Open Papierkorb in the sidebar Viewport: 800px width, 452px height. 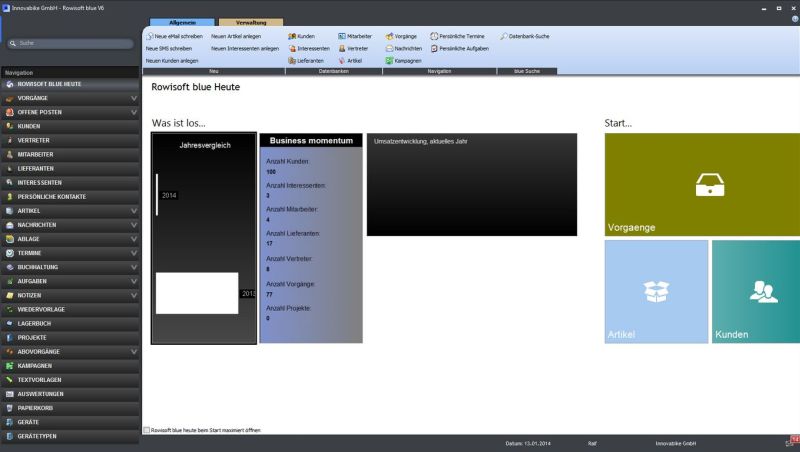click(70, 408)
